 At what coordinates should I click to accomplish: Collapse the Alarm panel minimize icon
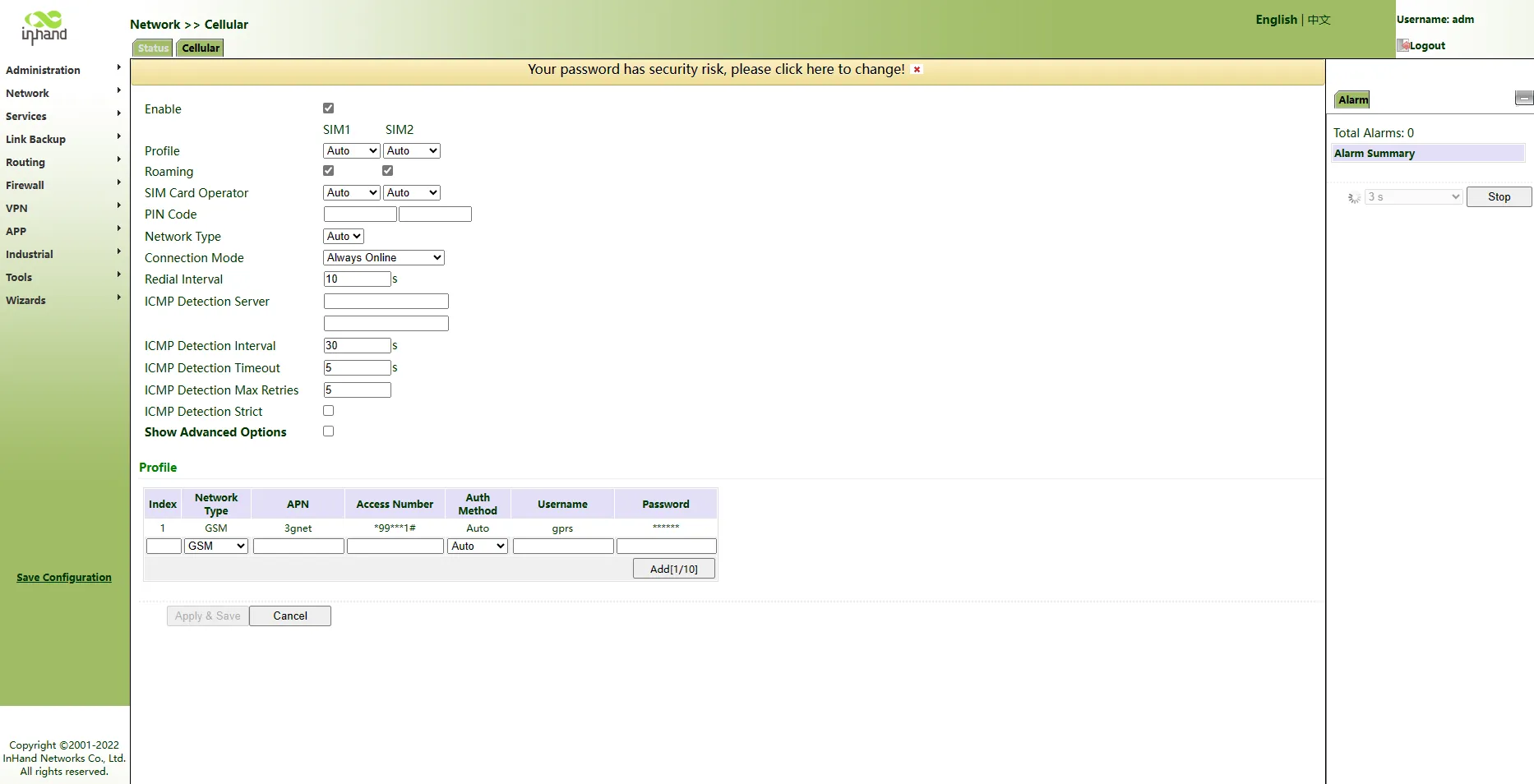click(1524, 98)
